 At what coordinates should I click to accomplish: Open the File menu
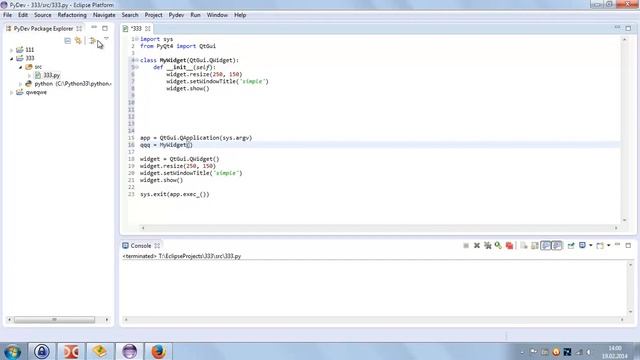coord(7,15)
